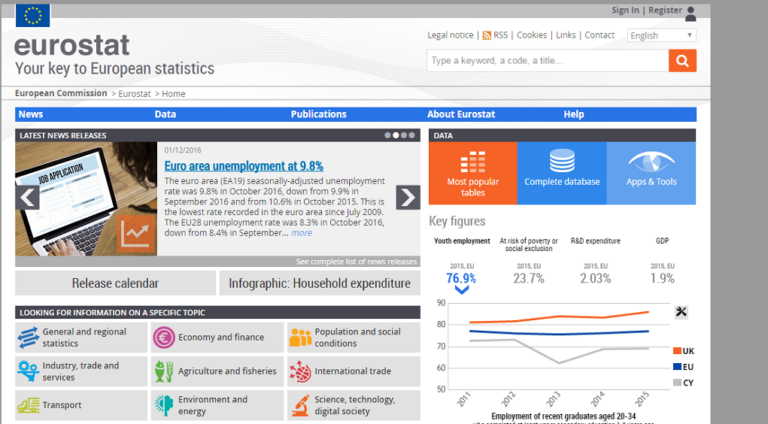Viewport: 768px width, 424px height.
Task: Open Legal notice link
Action: tap(450, 35)
